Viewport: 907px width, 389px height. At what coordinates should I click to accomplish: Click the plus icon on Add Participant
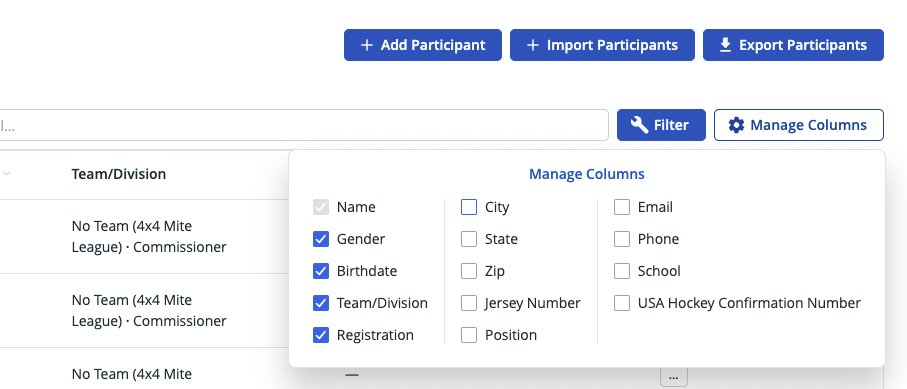pyautogui.click(x=366, y=45)
